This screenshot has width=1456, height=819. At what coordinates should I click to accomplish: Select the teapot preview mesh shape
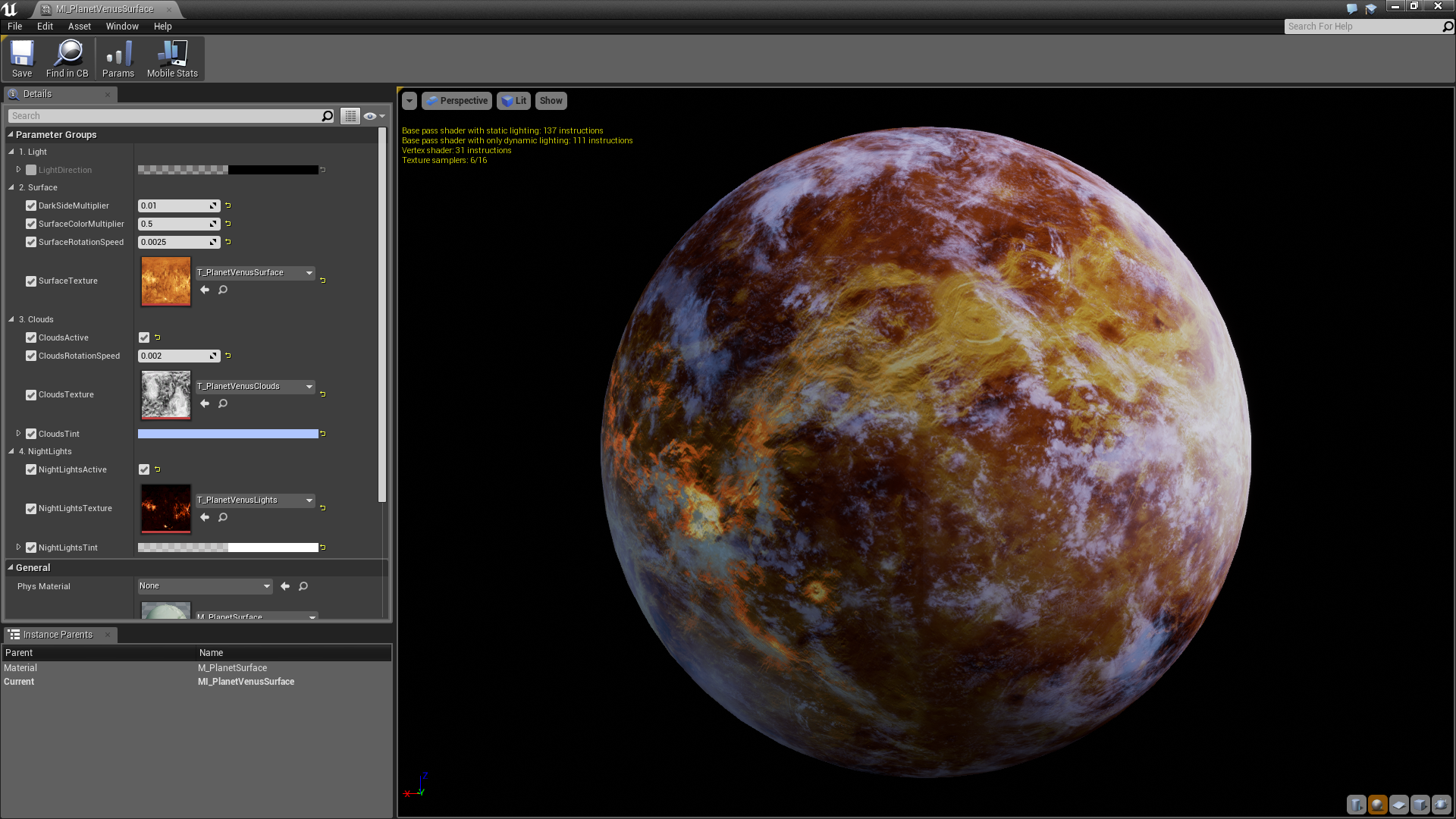click(1442, 805)
